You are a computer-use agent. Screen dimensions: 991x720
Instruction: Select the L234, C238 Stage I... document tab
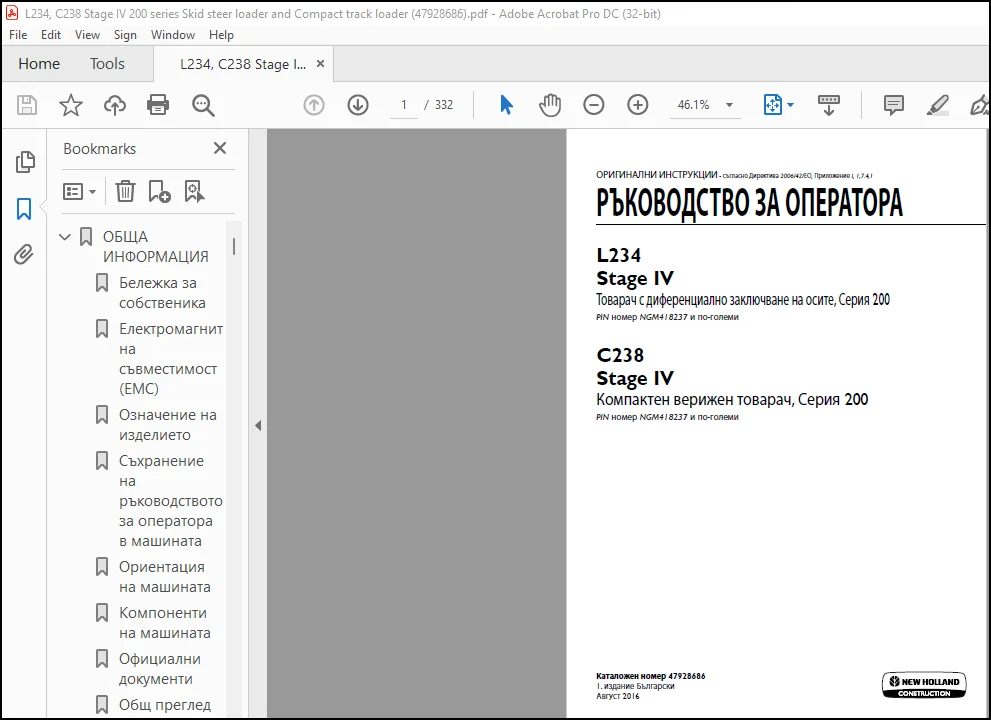pos(243,64)
